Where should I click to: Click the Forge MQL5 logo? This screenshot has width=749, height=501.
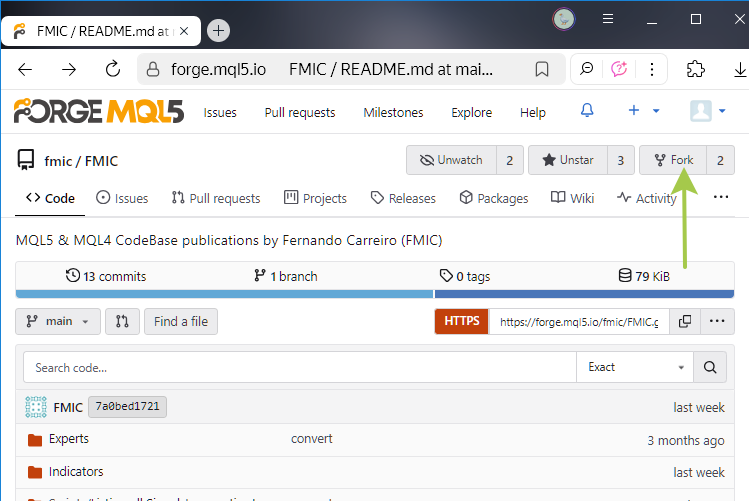[x=98, y=111]
